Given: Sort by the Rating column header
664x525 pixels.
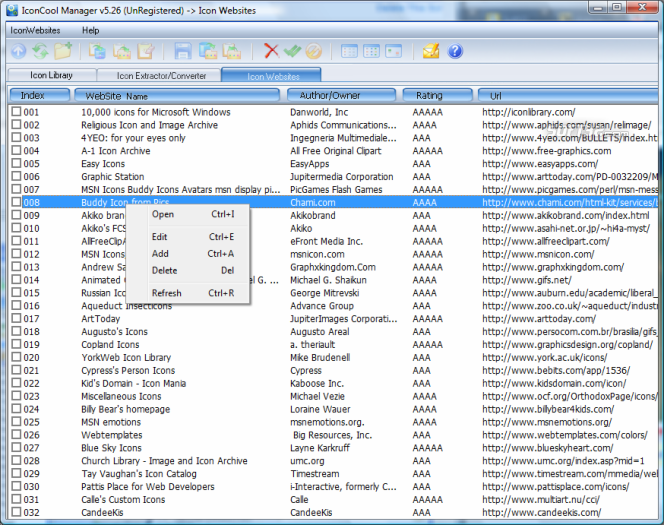Looking at the screenshot, I should point(437,96).
